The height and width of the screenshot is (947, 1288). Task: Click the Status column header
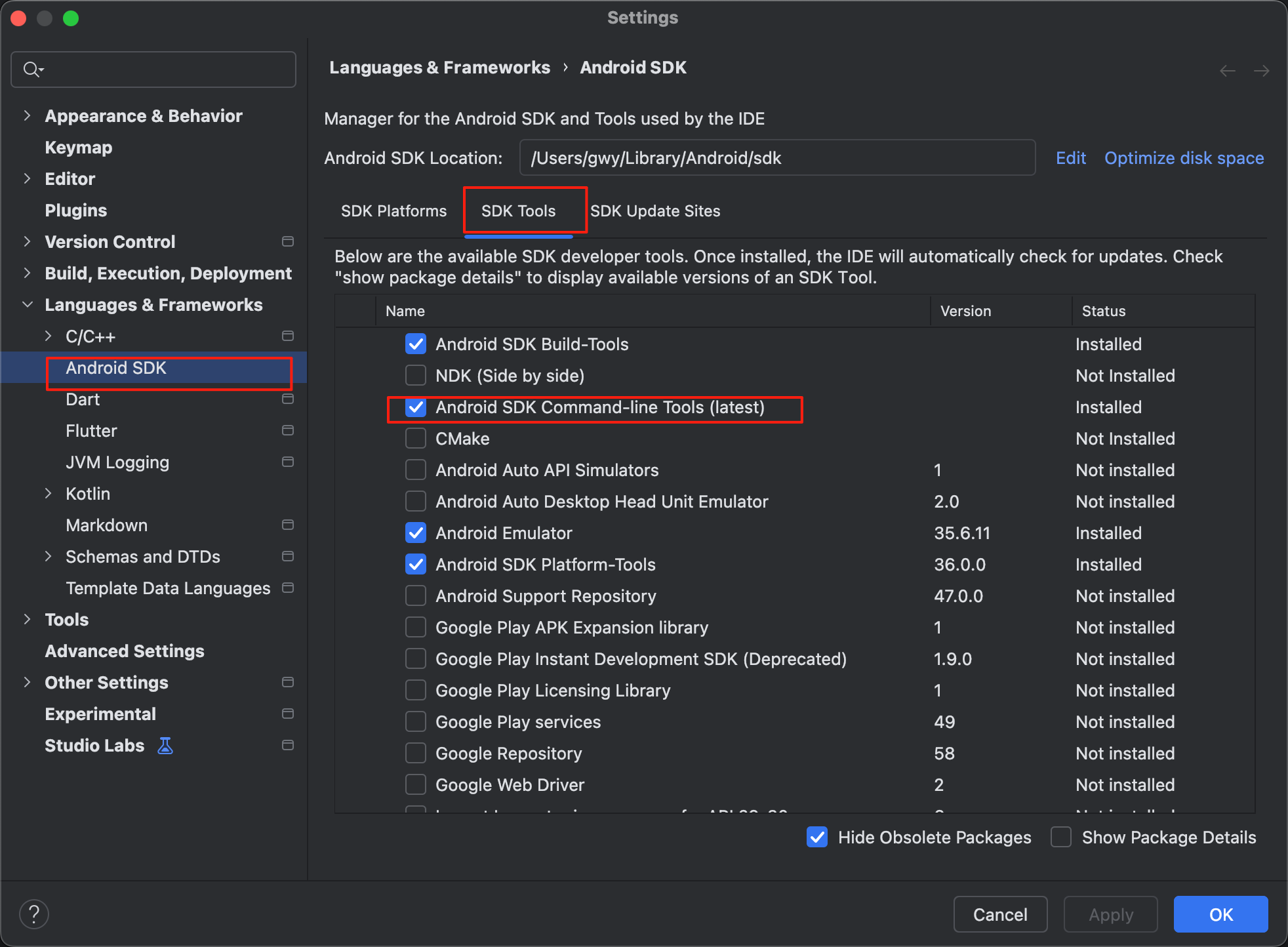click(1163, 311)
